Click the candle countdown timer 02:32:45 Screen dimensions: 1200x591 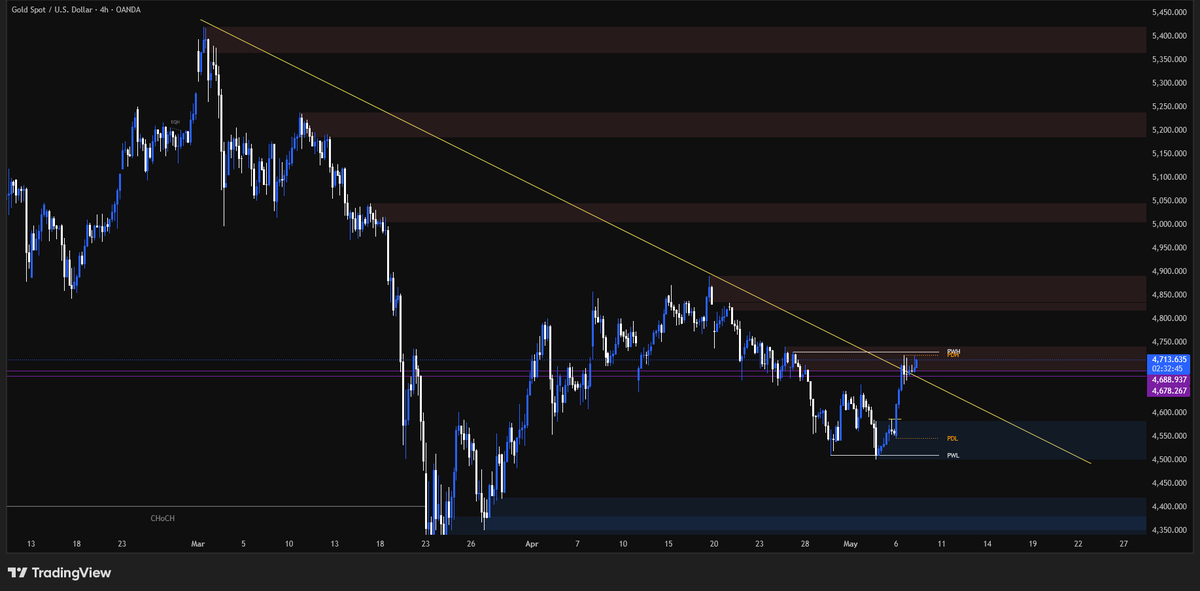point(1169,369)
